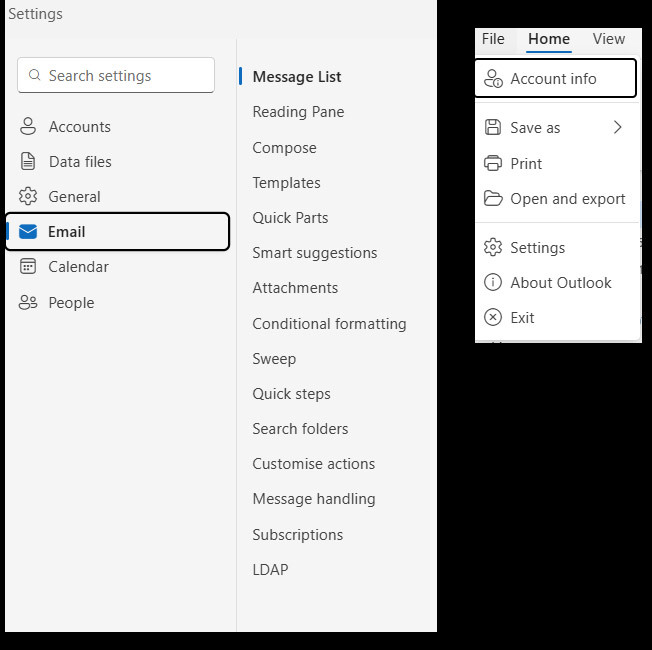Open the Quick steps section
This screenshot has width=652, height=650.
pyautogui.click(x=291, y=393)
